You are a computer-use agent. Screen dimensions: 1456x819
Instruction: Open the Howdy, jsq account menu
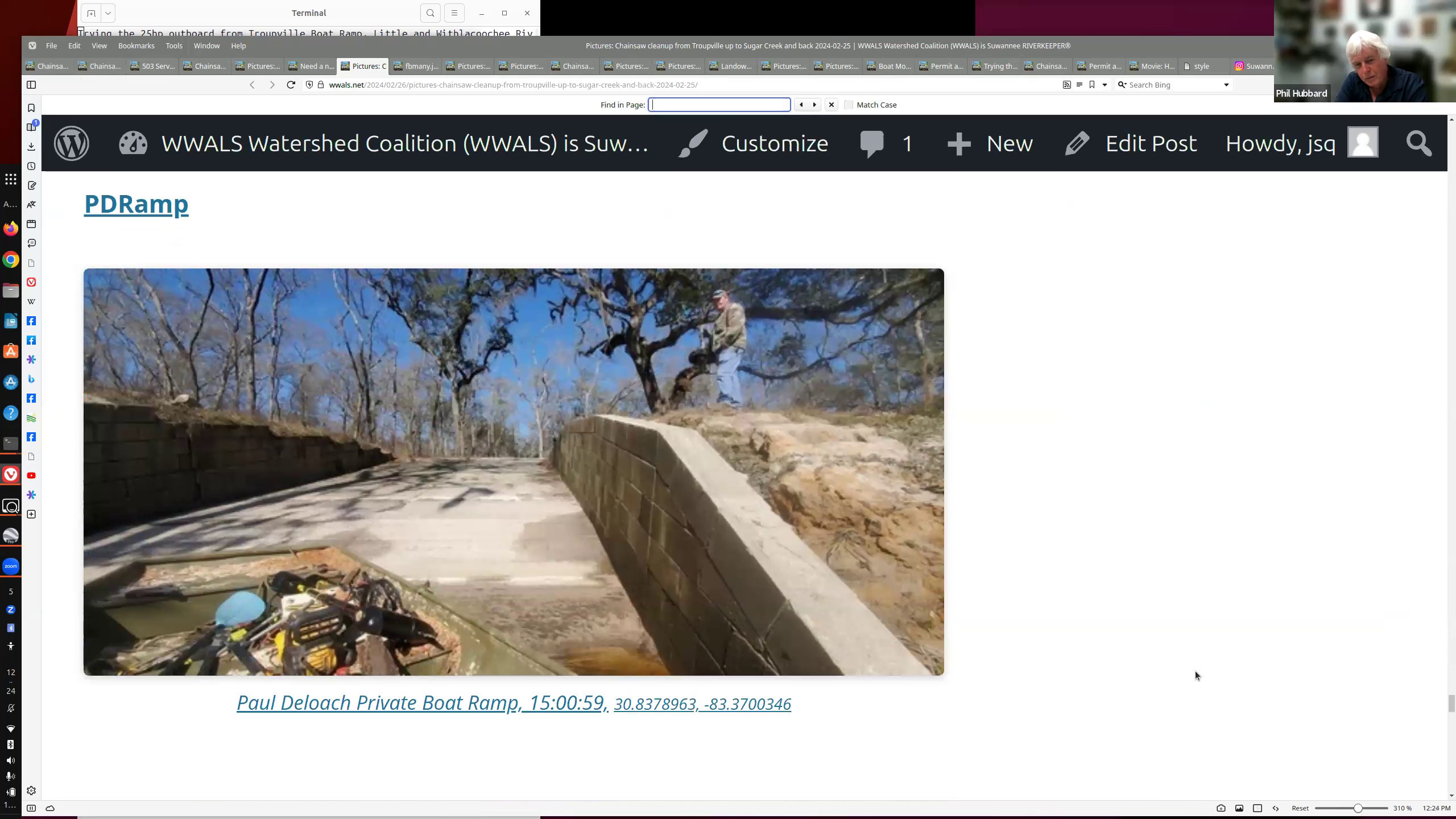point(1301,143)
